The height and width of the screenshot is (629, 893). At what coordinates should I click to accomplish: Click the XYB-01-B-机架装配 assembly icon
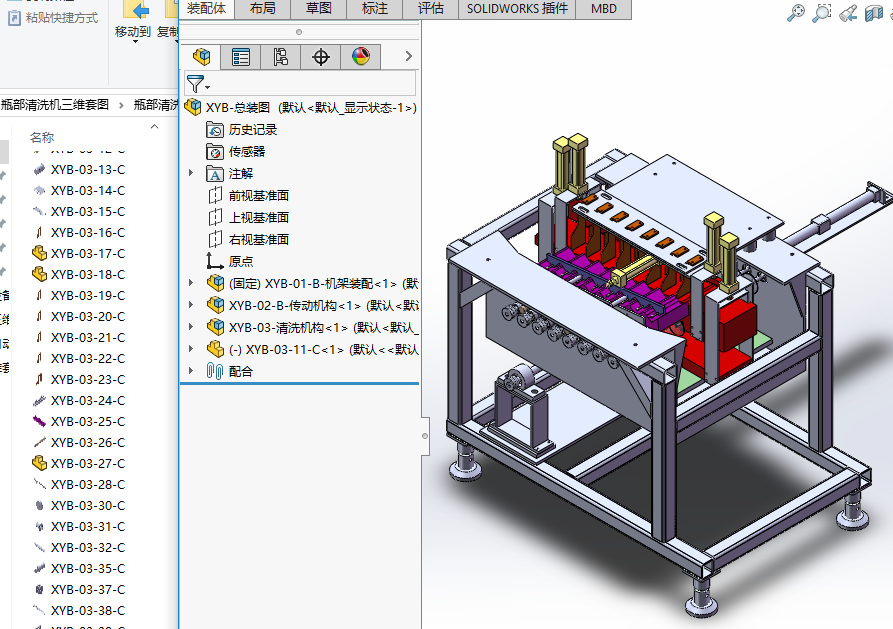pos(215,283)
